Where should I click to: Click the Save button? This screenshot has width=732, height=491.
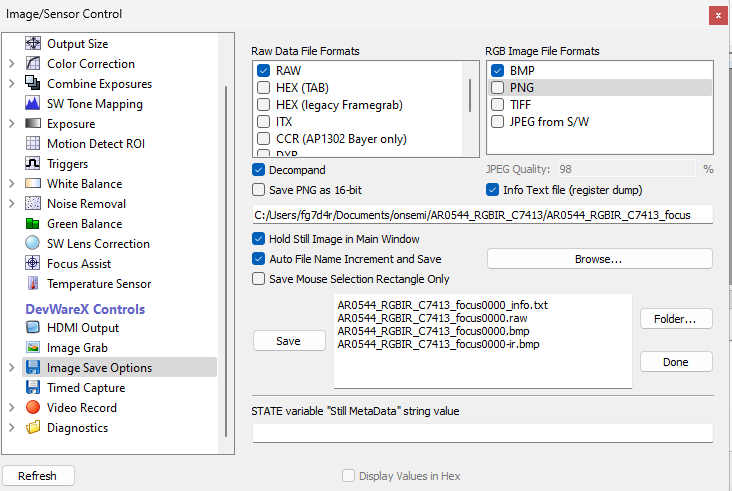coord(288,341)
